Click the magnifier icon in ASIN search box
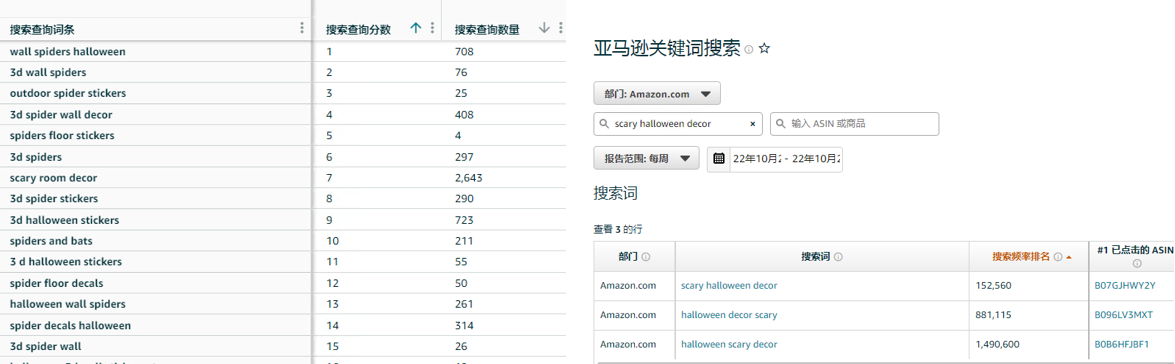This screenshot has height=364, width=1175. [x=780, y=124]
